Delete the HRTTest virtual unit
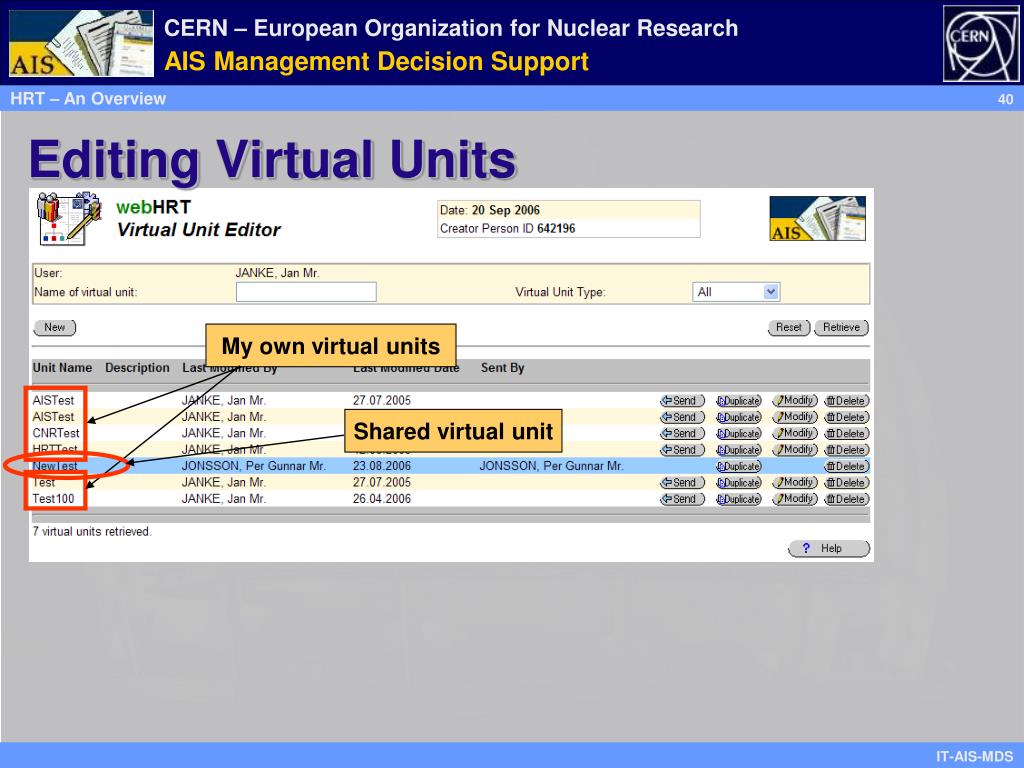The width and height of the screenshot is (1024, 768). click(846, 450)
